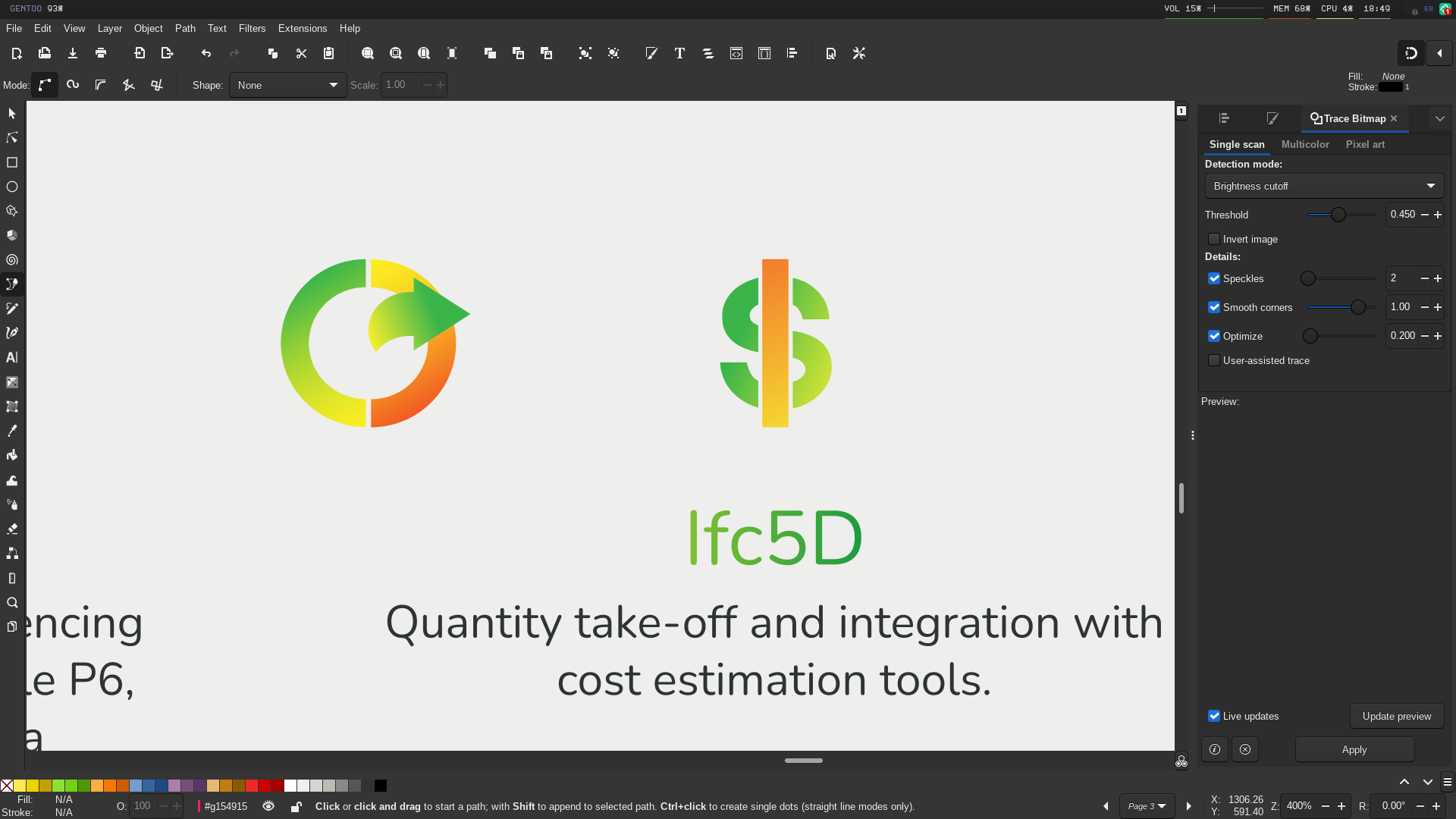
Task: Open the Filters menu
Action: click(252, 28)
